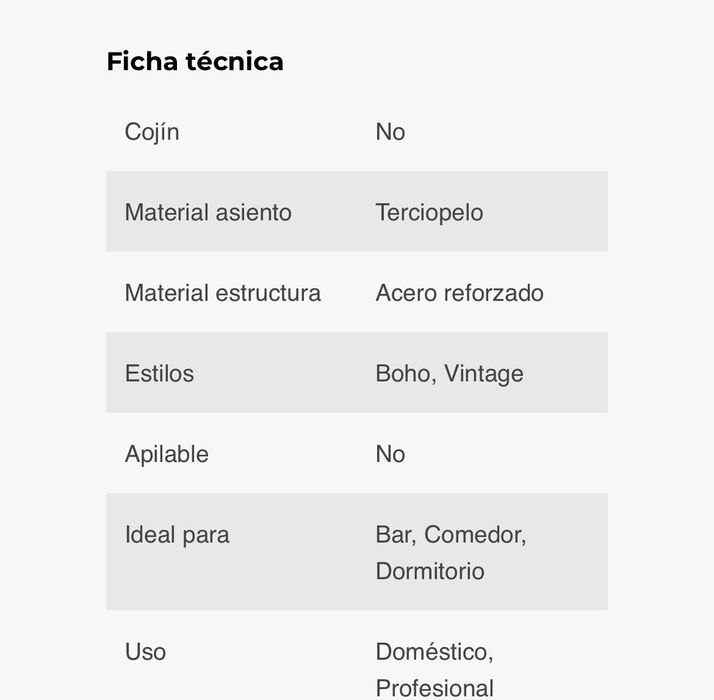Click the Terciopelo value
This screenshot has height=700, width=714.
429,212
